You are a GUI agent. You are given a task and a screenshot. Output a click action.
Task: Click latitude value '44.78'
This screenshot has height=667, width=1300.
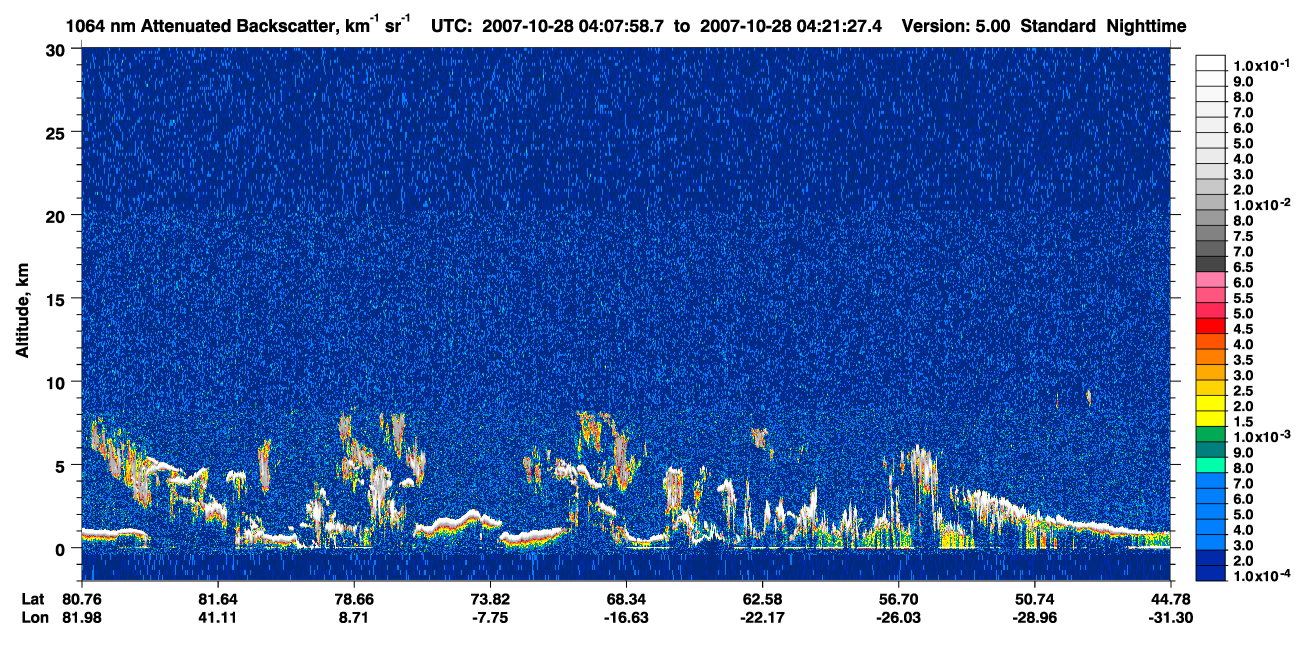click(1171, 598)
